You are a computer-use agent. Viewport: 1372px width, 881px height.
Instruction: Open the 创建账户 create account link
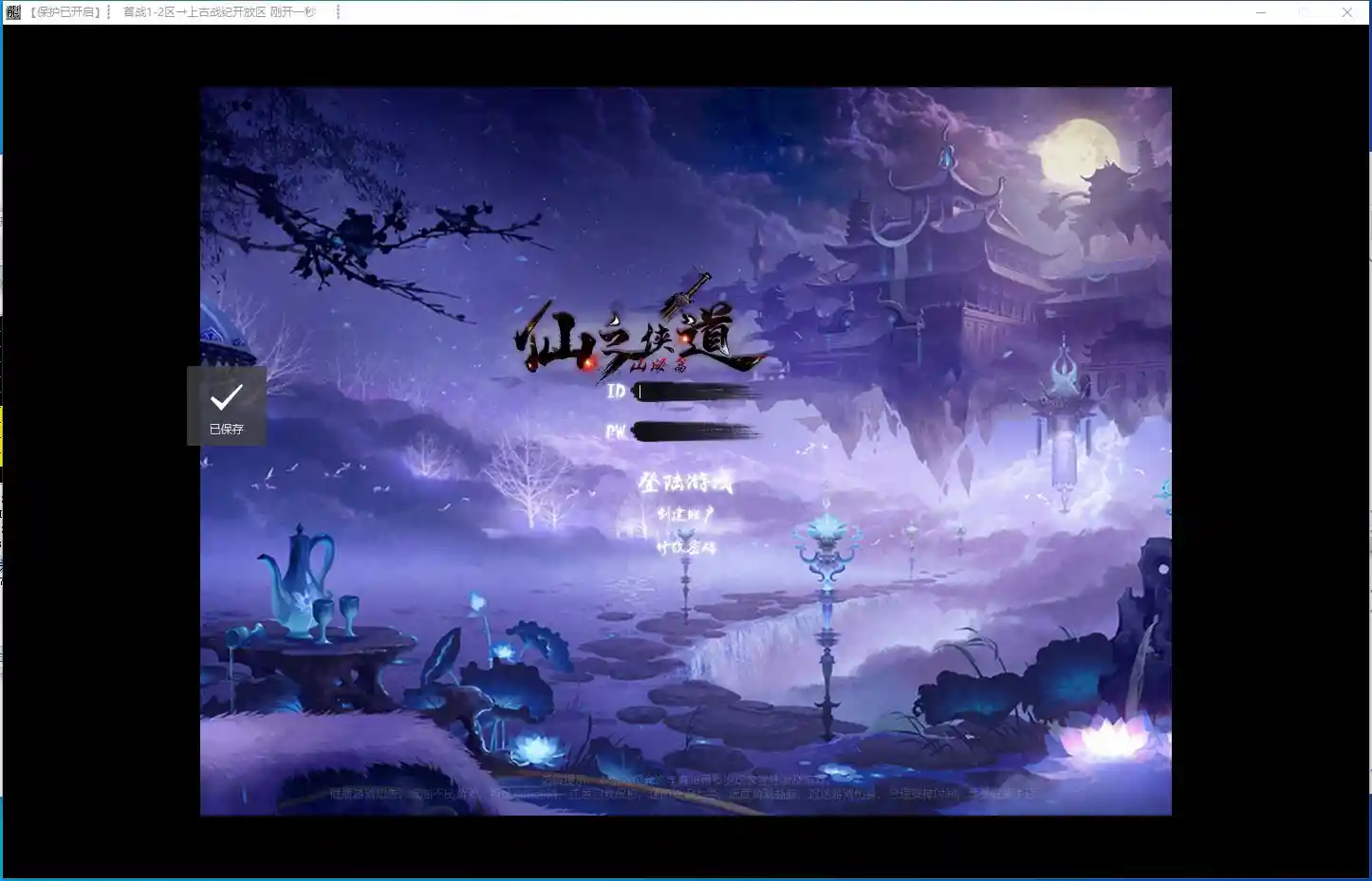tap(685, 514)
